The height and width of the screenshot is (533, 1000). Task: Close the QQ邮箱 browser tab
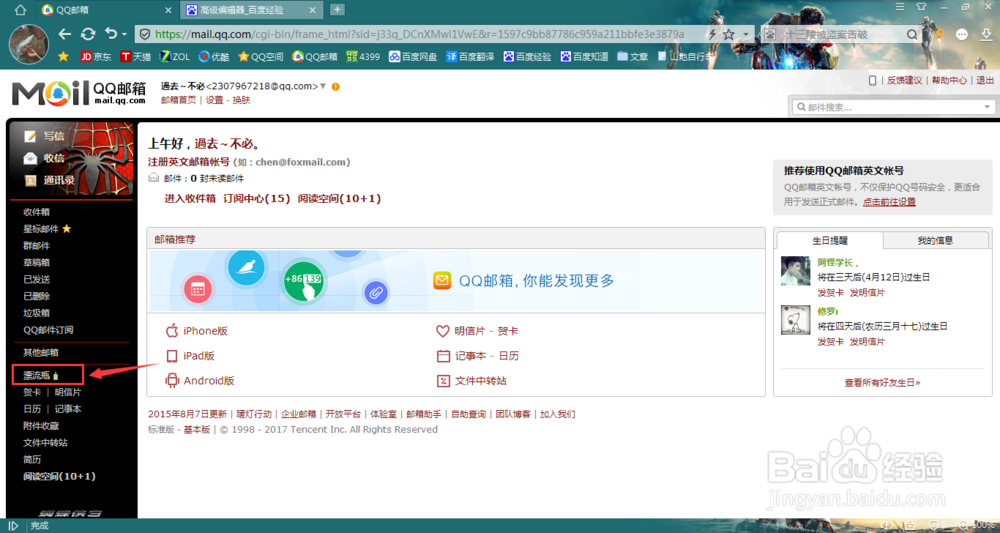168,10
